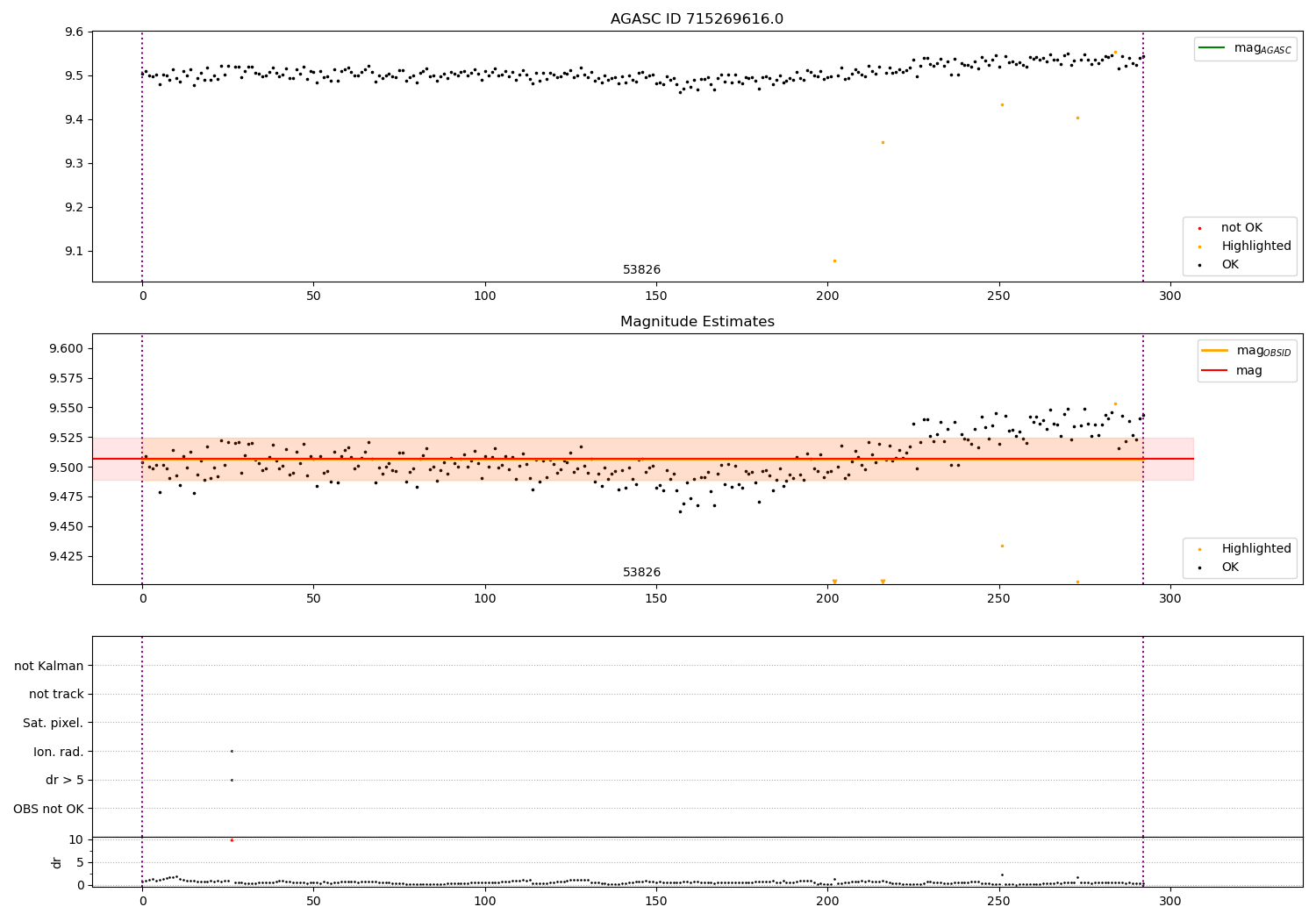Click the 150 x-tick under the middle plot
Image resolution: width=1316 pixels, height=921 pixels.
pyautogui.click(x=656, y=599)
